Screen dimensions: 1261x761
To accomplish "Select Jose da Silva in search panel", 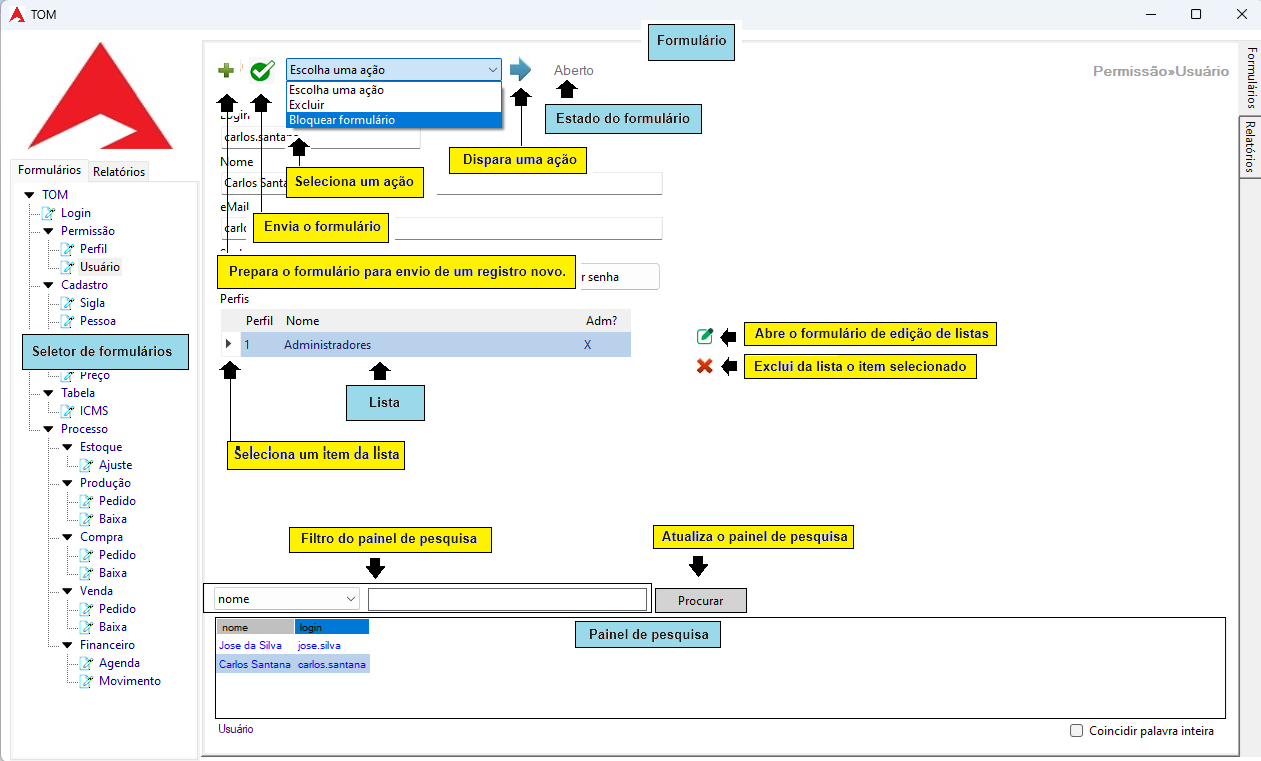I will click(x=254, y=646).
